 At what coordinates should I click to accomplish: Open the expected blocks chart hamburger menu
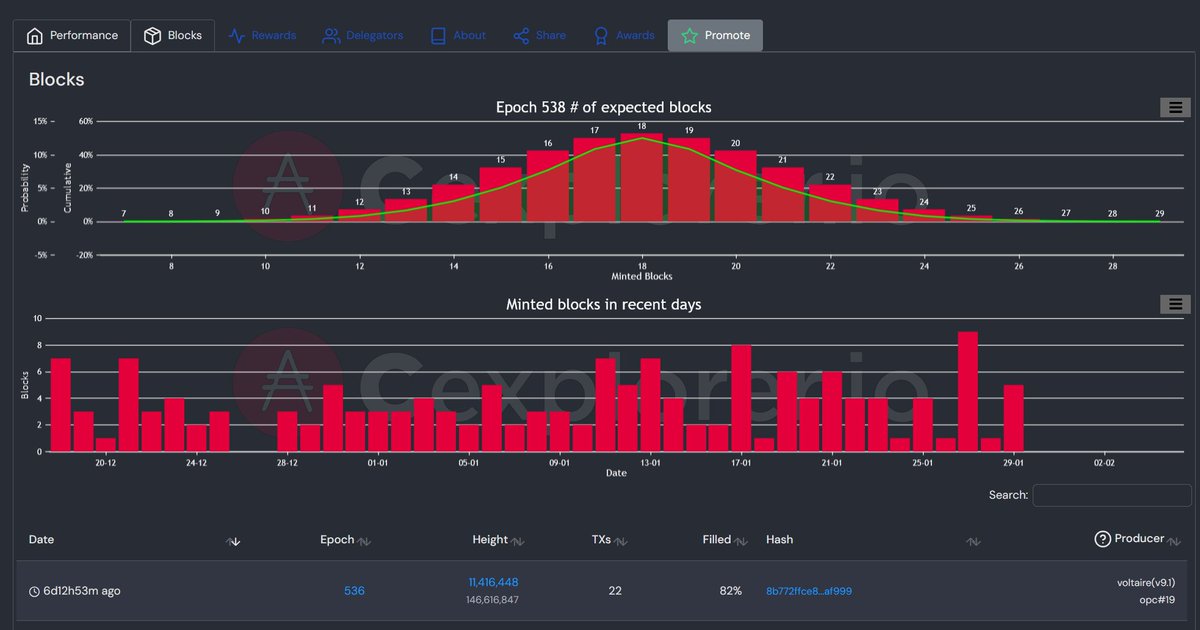(x=1176, y=107)
